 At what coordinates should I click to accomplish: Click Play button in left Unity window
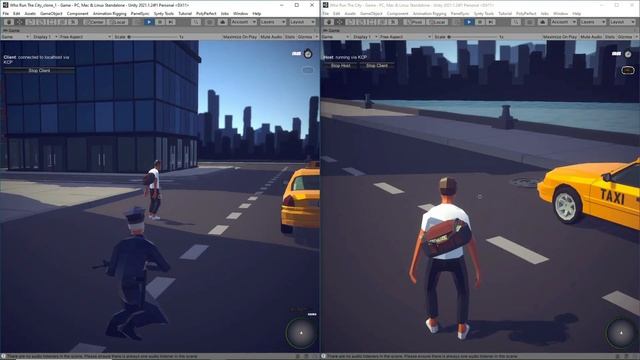pos(149,22)
